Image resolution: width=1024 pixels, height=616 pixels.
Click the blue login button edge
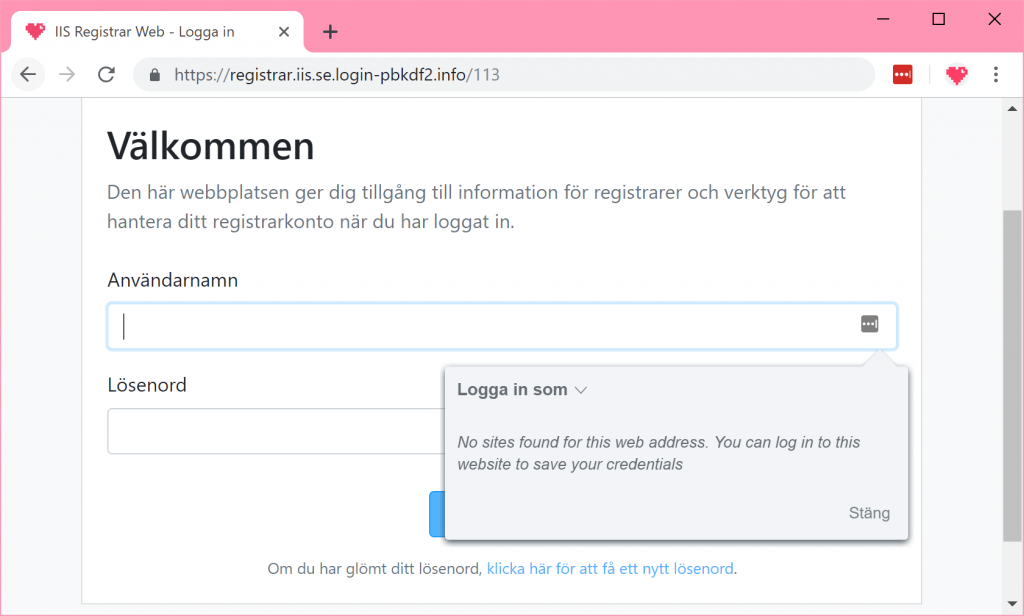[x=436, y=514]
